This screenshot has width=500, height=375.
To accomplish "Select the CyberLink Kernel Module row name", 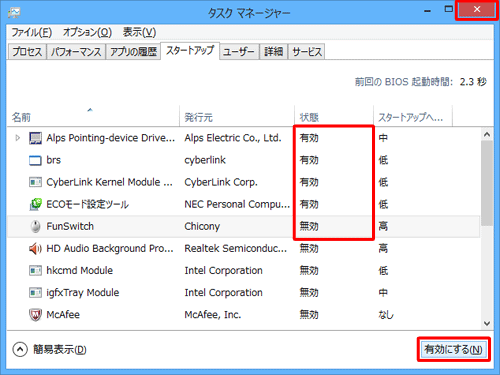I will pos(109,182).
